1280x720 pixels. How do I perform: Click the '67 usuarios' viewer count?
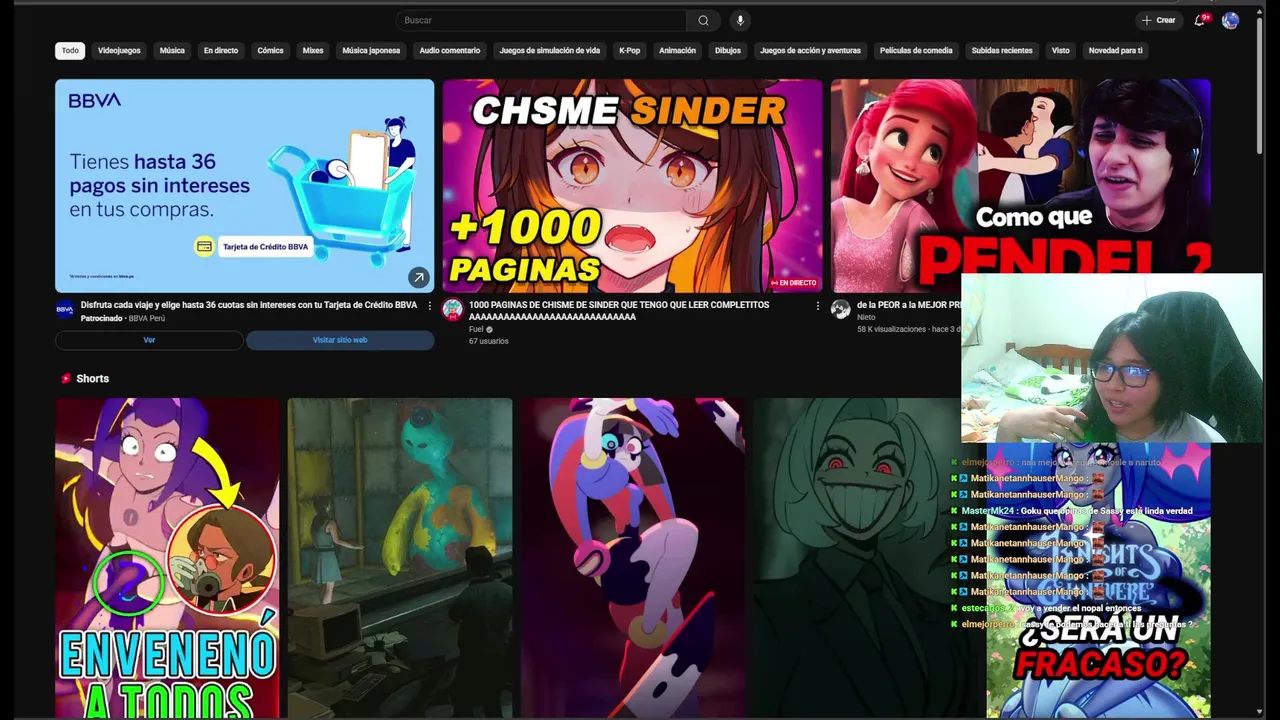point(489,341)
